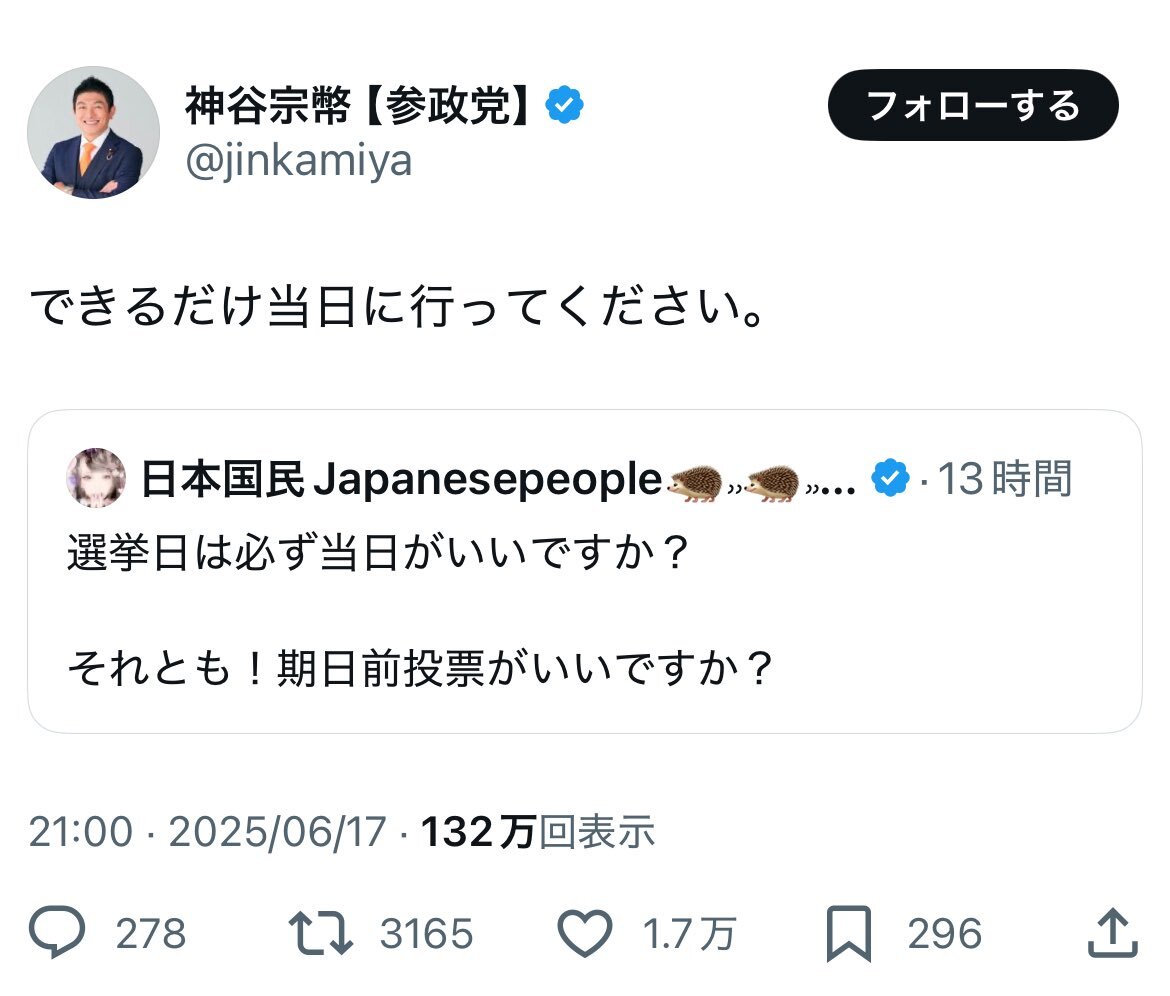Screen dimensions: 1170x996
Task: Click the フォローする button
Action: tap(973, 105)
